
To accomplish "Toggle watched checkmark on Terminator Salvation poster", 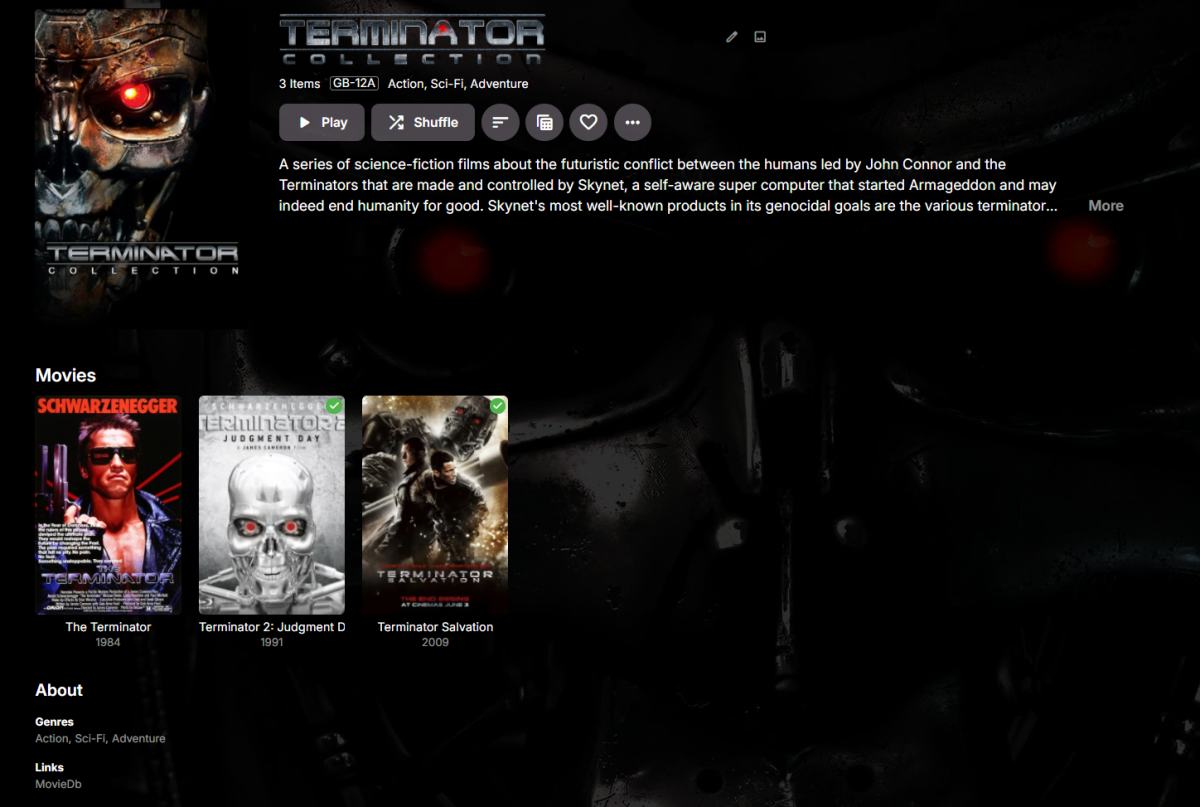I will tap(497, 406).
